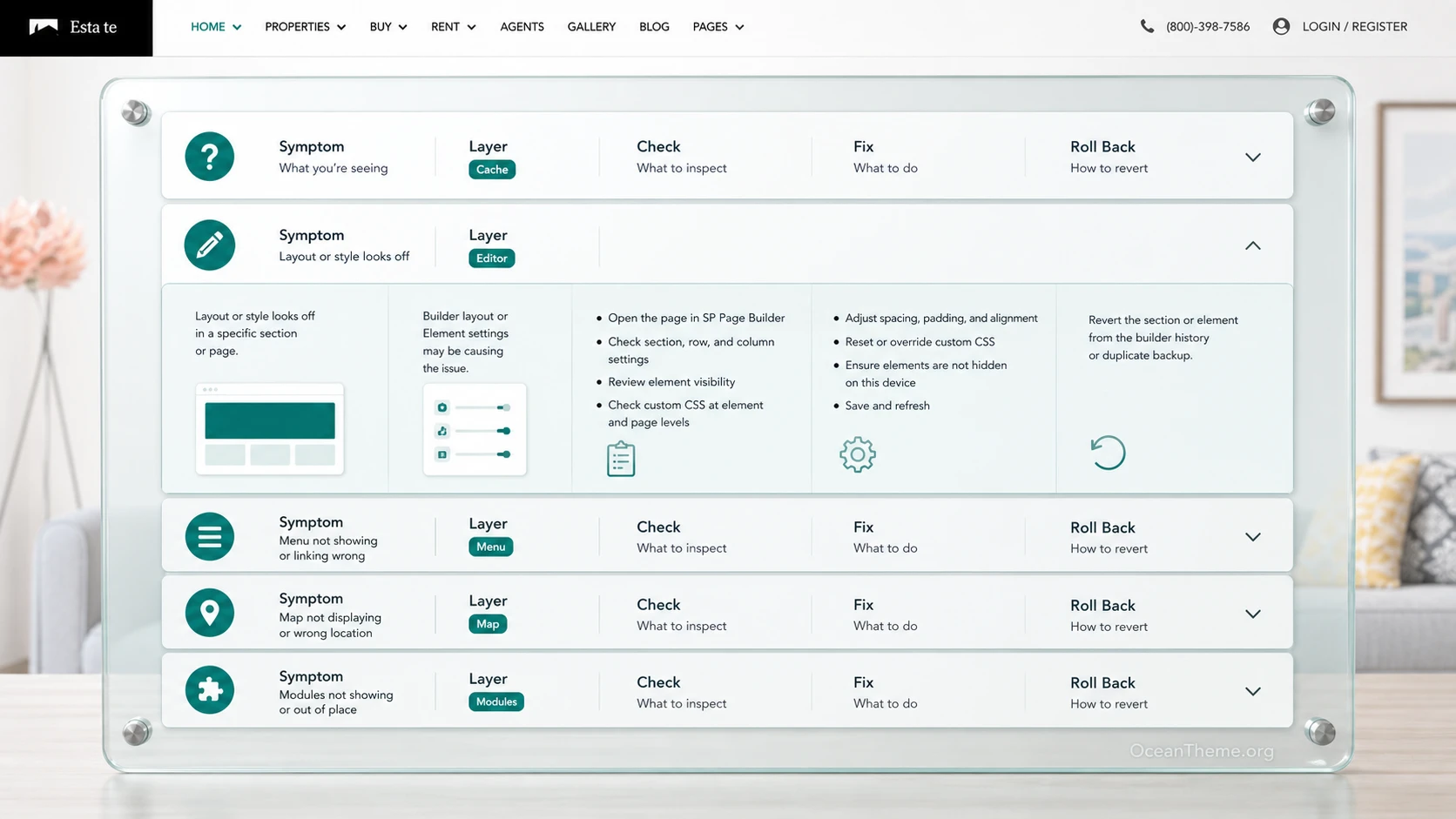Click the Modules layer badge
This screenshot has height=819, width=1456.
click(496, 702)
